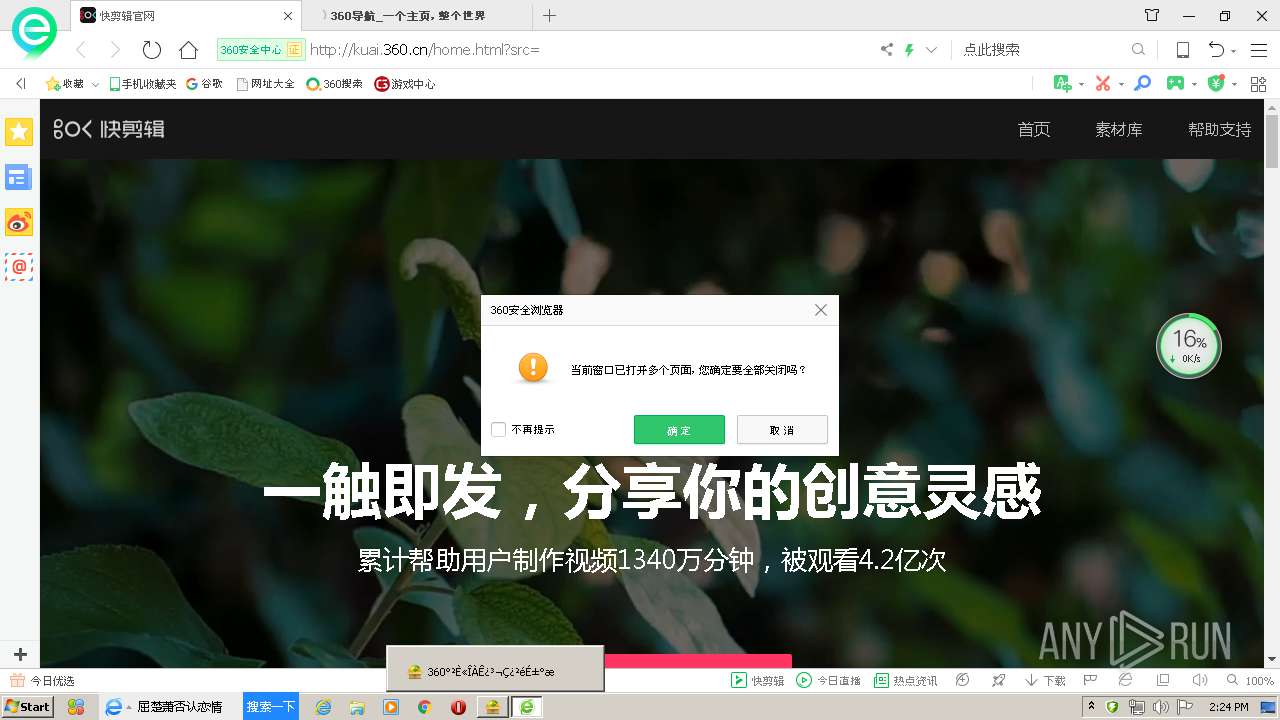Viewport: 1280px width, 720px height.
Task: Expand the screenshot tool dropdown arrow
Action: 1121,85
